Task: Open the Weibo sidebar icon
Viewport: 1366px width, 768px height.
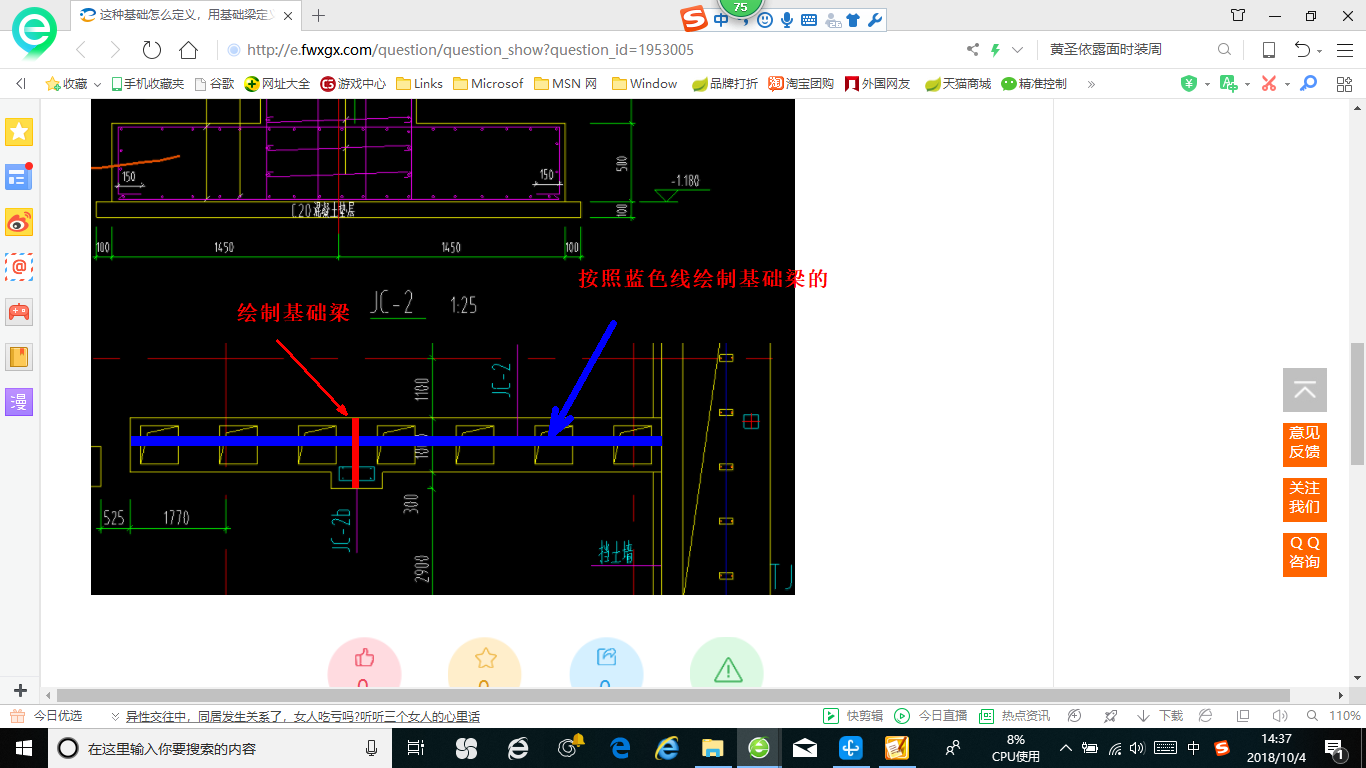Action: pos(19,222)
